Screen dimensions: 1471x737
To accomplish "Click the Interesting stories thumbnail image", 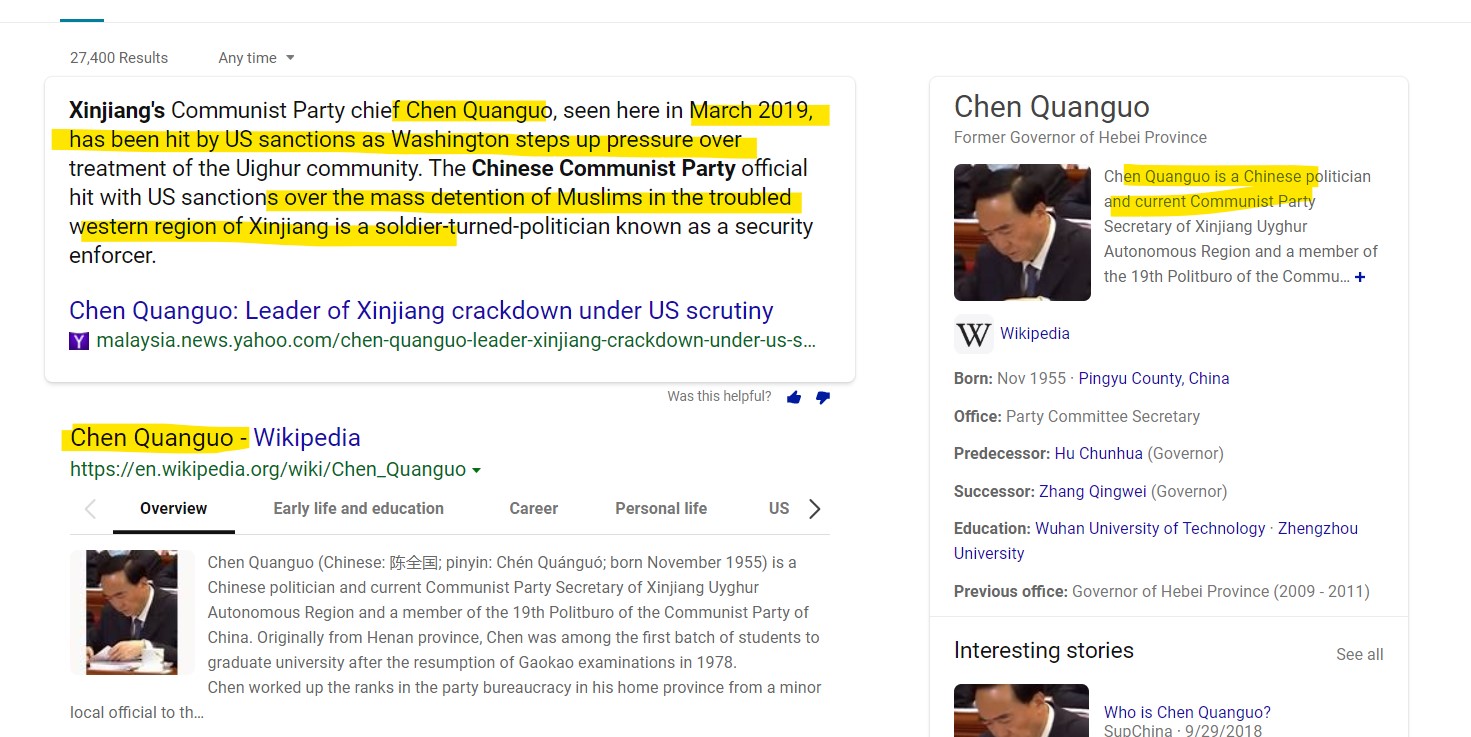I will [x=1021, y=710].
